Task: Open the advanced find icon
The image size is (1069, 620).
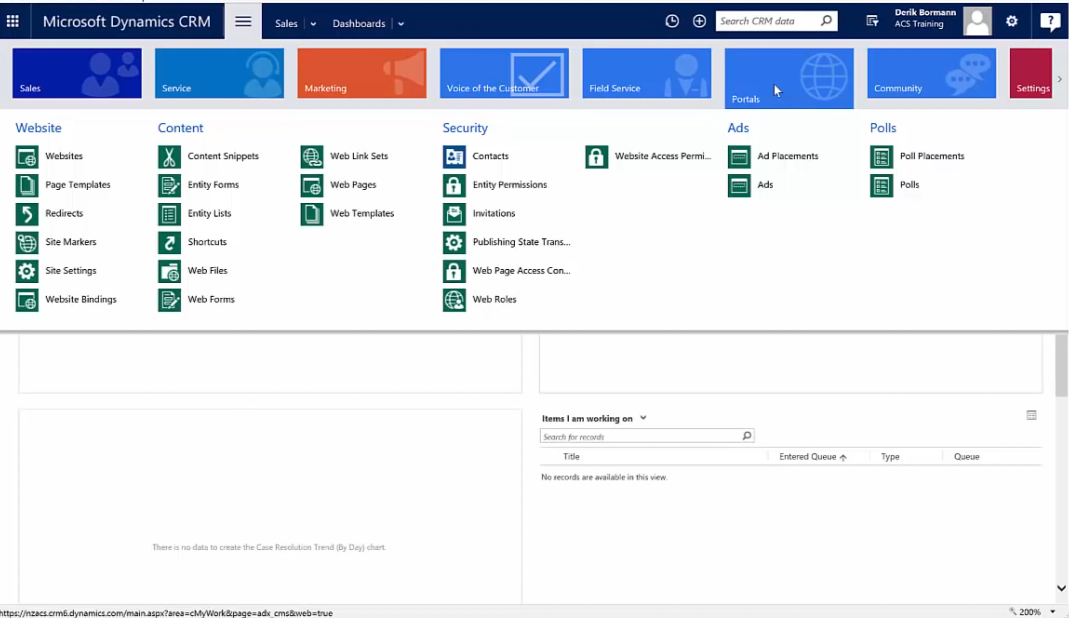Action: pyautogui.click(x=872, y=21)
